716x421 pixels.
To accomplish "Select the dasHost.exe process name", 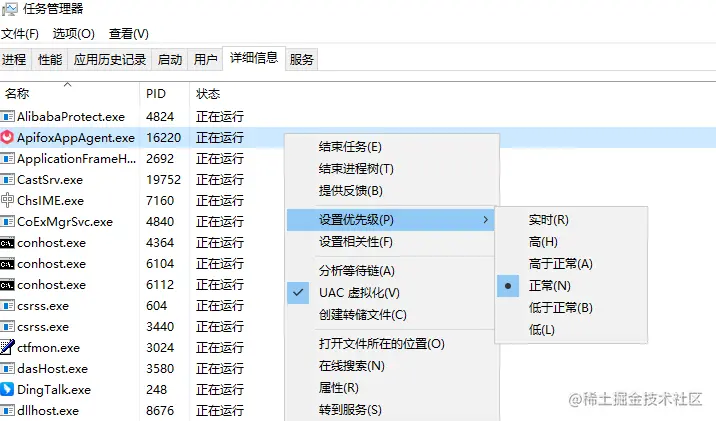I will [x=53, y=369].
